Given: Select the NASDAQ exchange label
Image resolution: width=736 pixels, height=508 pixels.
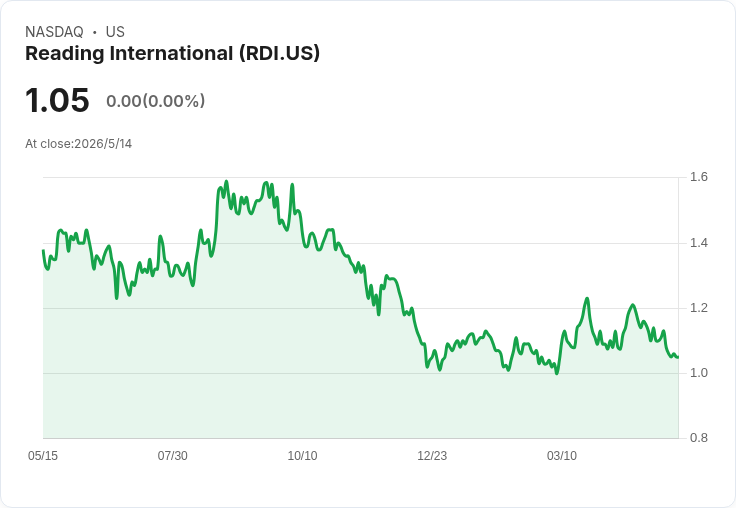Looking at the screenshot, I should [54, 32].
